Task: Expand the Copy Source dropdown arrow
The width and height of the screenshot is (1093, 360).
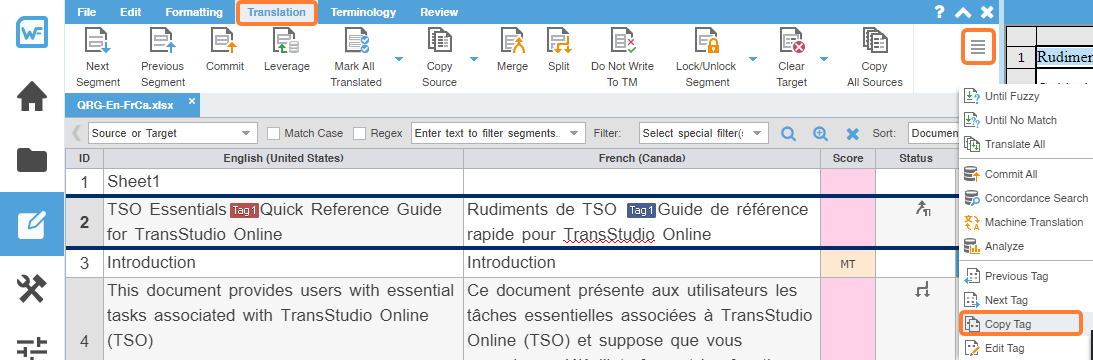Action: (473, 59)
